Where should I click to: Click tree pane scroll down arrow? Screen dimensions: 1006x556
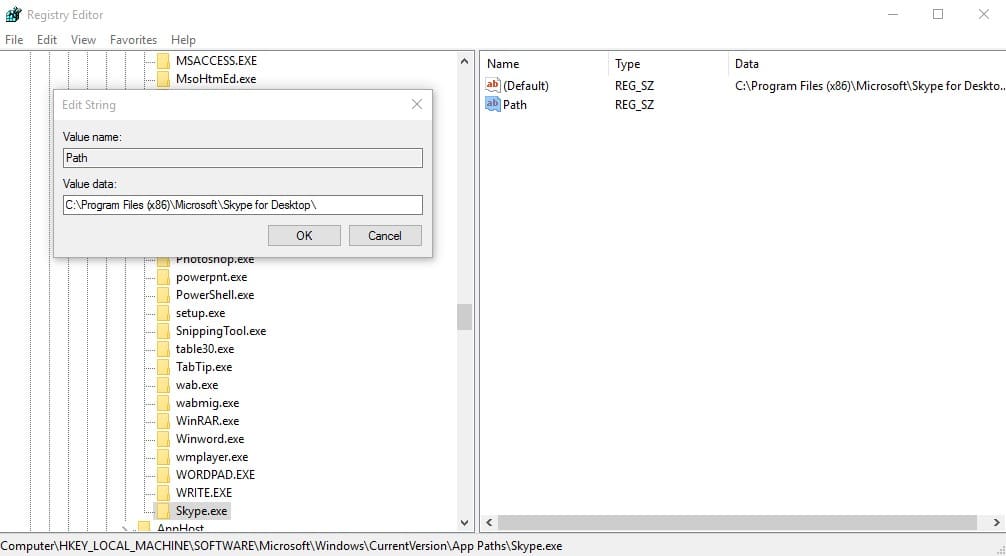click(465, 523)
